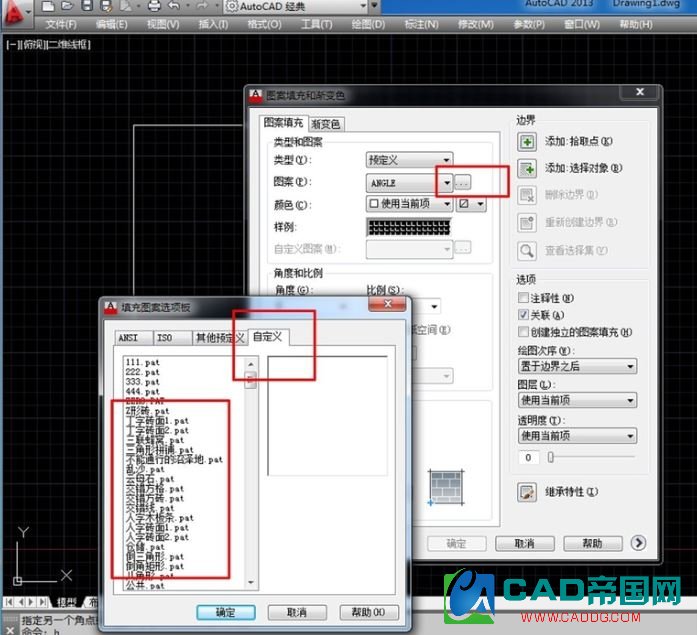Switch to the ISO tab
The width and height of the screenshot is (697, 635).
[172, 338]
